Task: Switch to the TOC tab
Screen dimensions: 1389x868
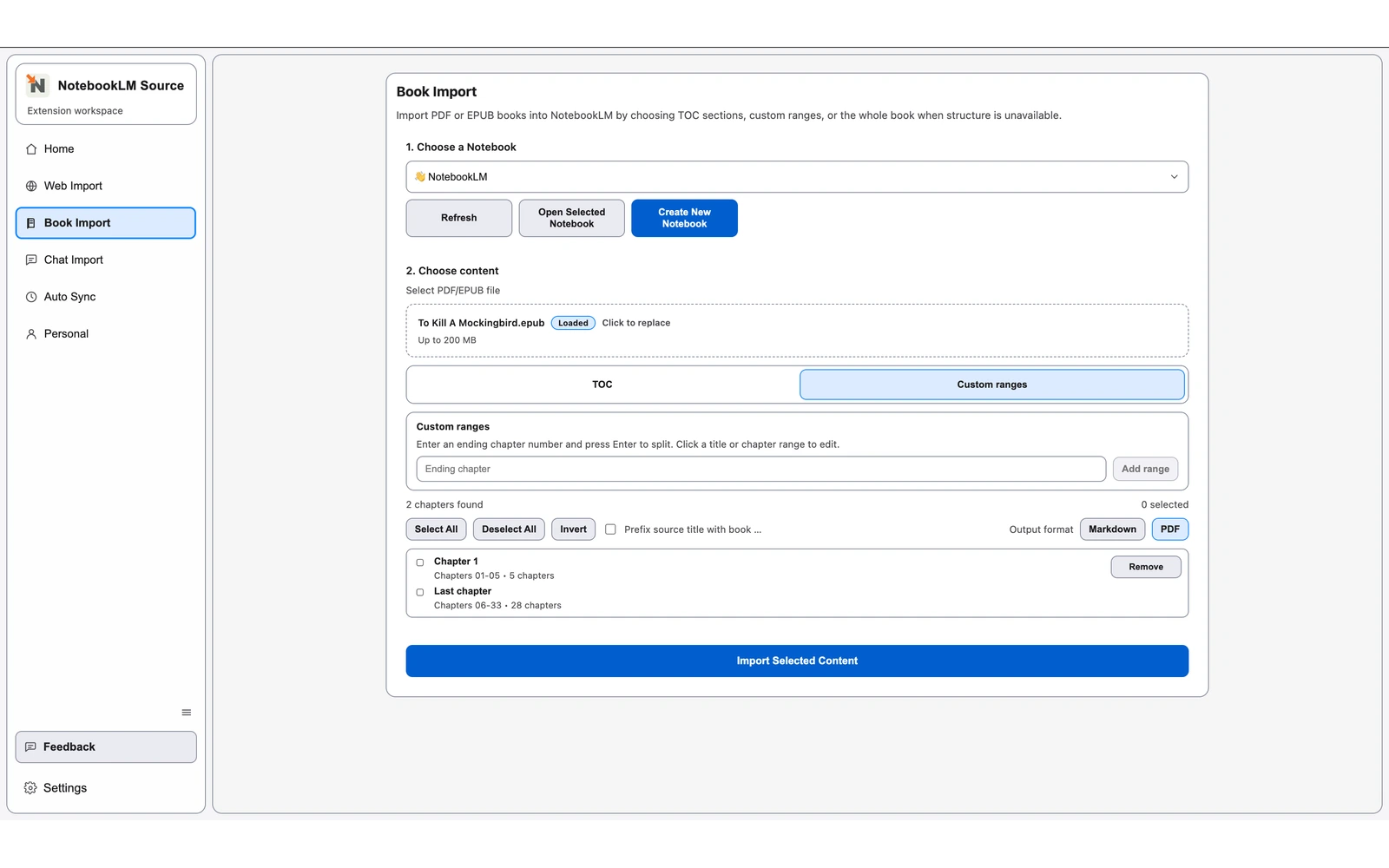Action: point(602,384)
